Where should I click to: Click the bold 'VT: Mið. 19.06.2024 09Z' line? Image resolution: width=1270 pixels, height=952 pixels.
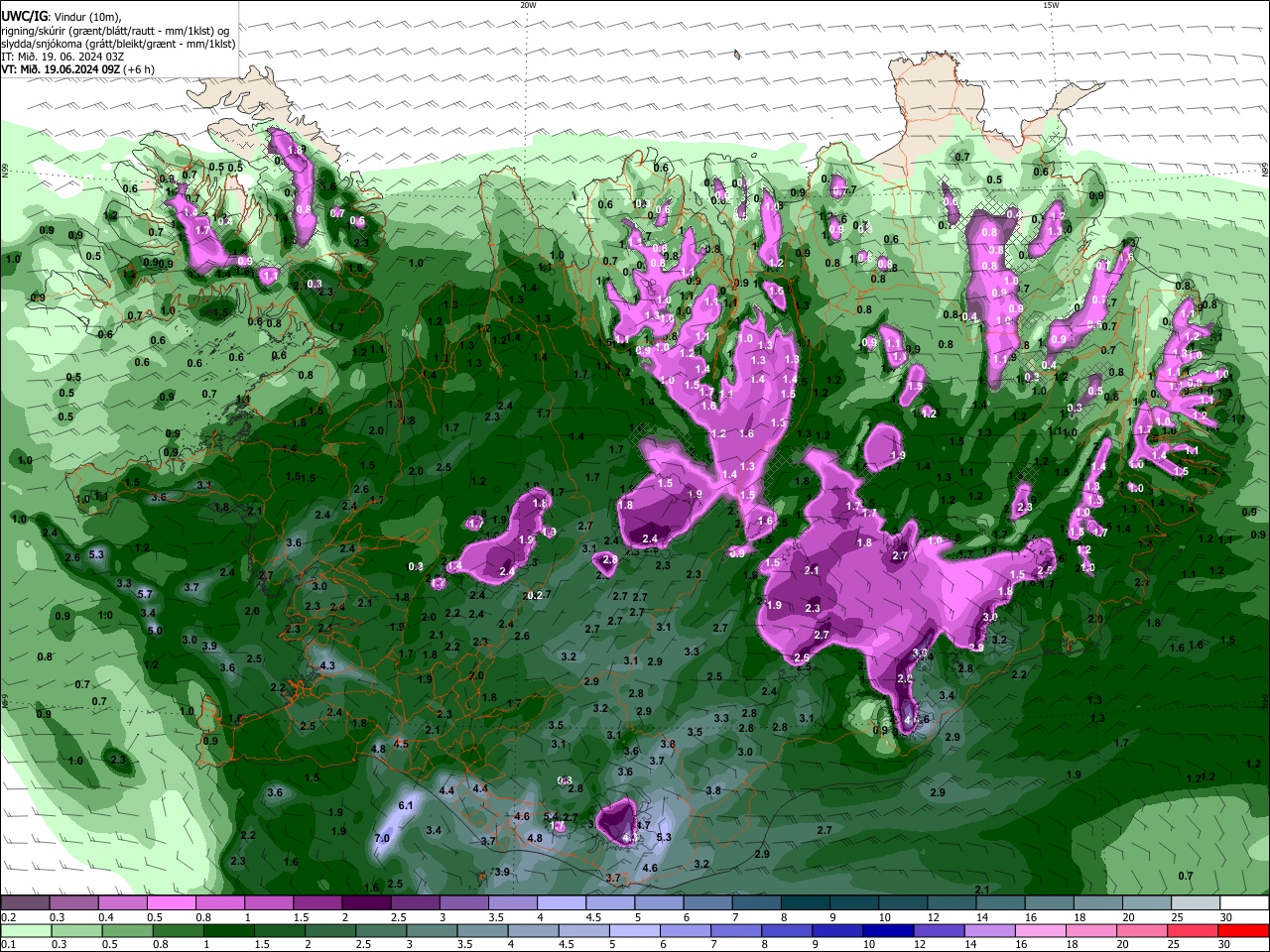(x=63, y=69)
